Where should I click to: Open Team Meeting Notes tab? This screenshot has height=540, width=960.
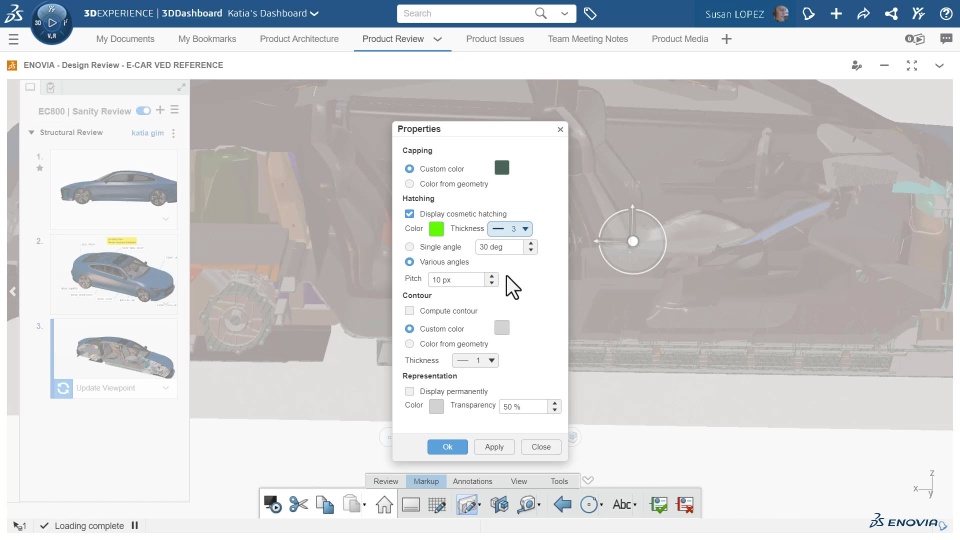point(588,39)
